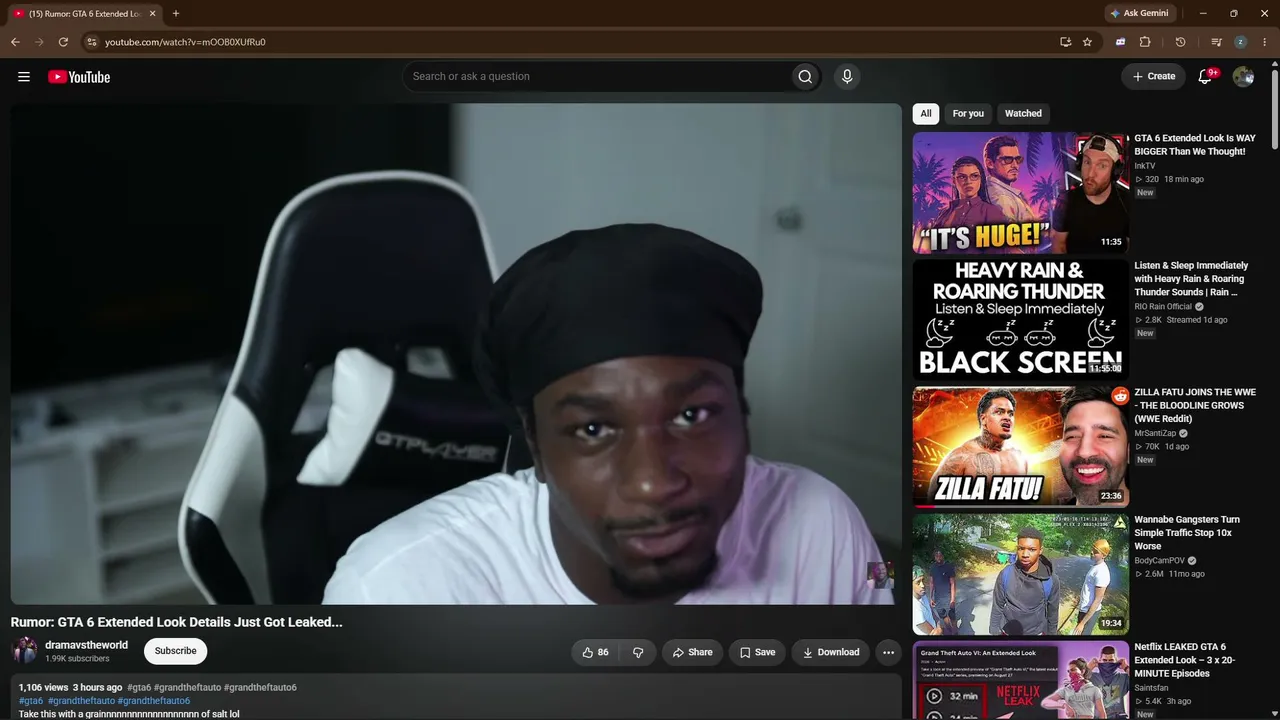Click the Share button
Image resolution: width=1280 pixels, height=720 pixels.
click(x=693, y=652)
